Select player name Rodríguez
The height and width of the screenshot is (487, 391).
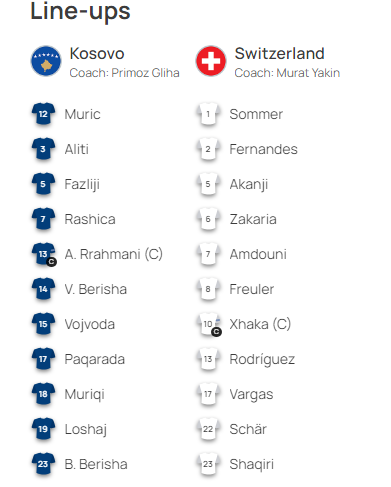tap(262, 359)
